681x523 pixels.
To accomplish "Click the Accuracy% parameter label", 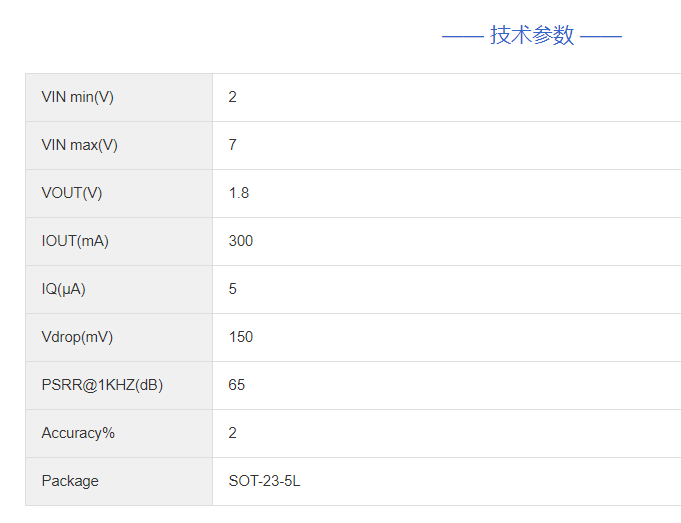I will (78, 433).
